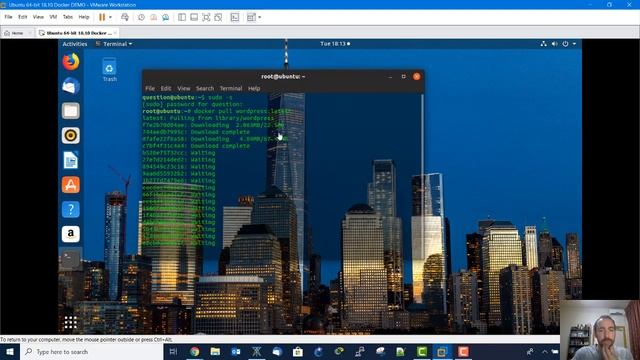The height and width of the screenshot is (360, 640).
Task: Toggle the thumbnail bar view icon
Action: (194, 17)
